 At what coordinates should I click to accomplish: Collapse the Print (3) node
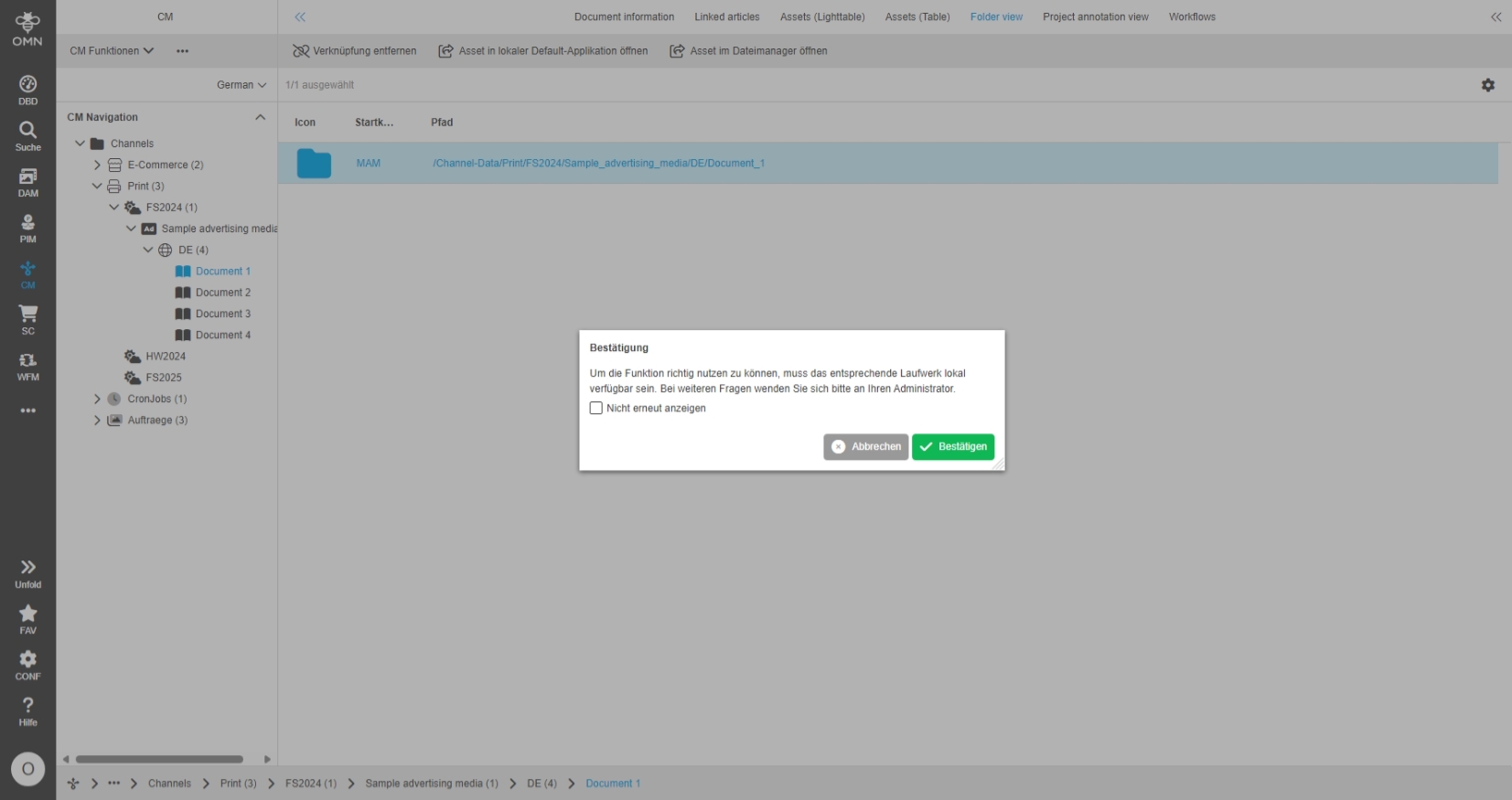[x=97, y=187]
